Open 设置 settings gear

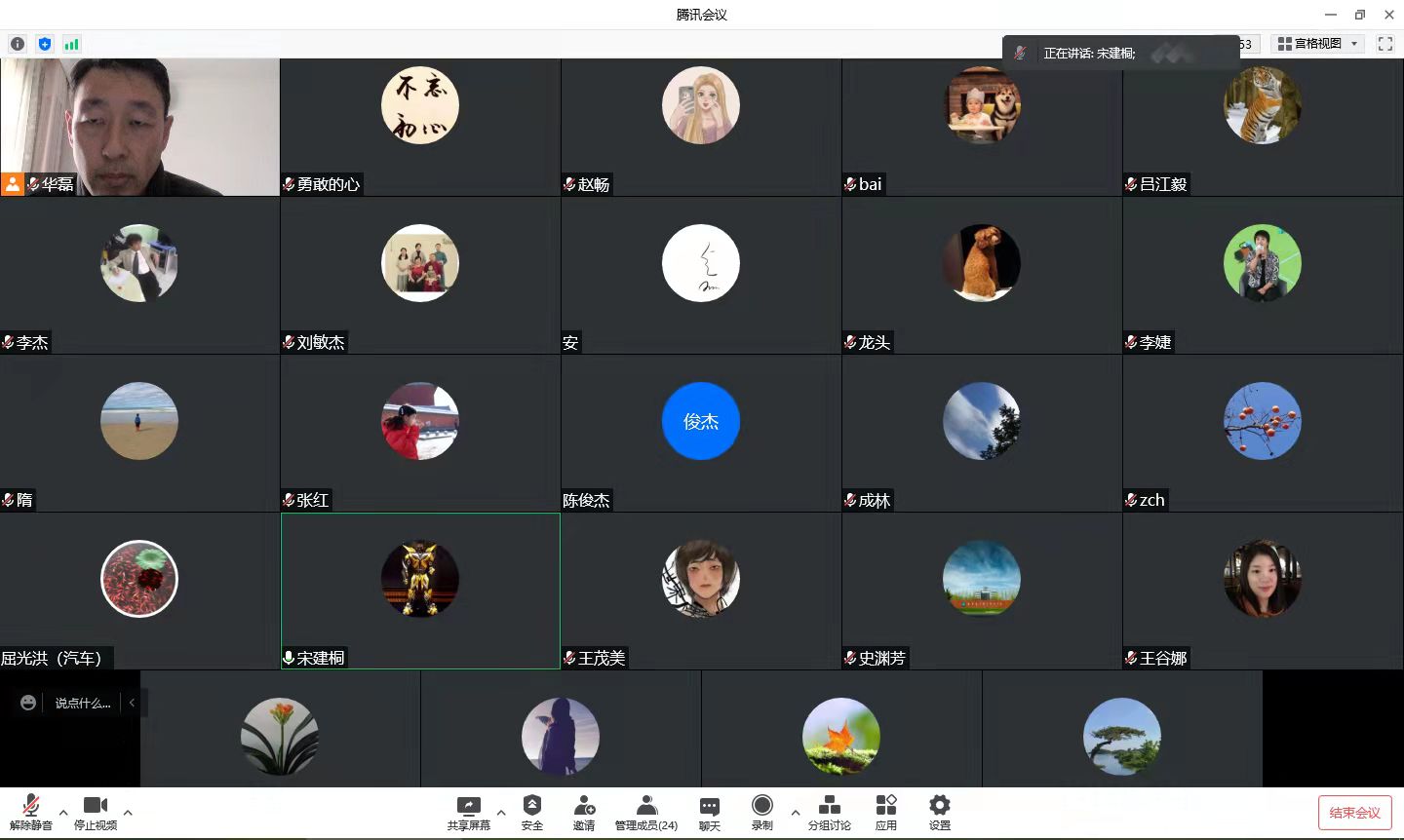[939, 811]
